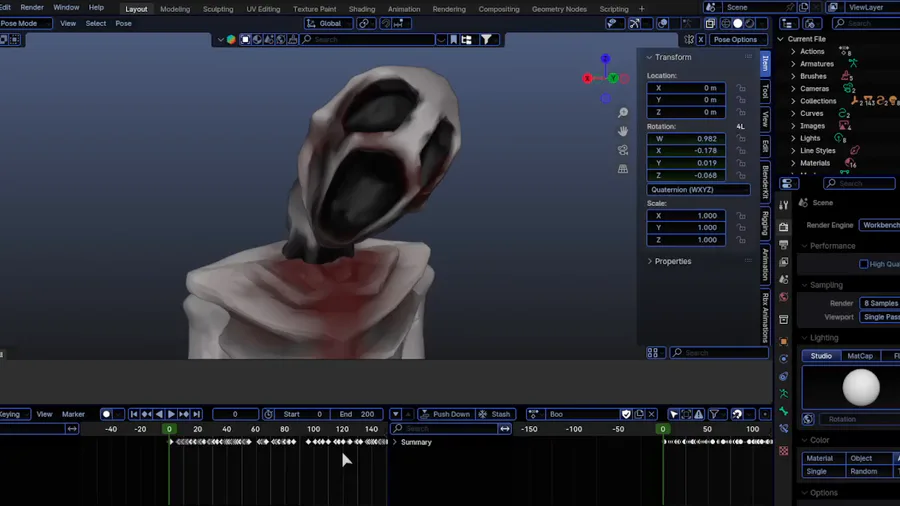This screenshot has width=900, height=506.
Task: Open the Output properties tab icon
Action: [783, 244]
